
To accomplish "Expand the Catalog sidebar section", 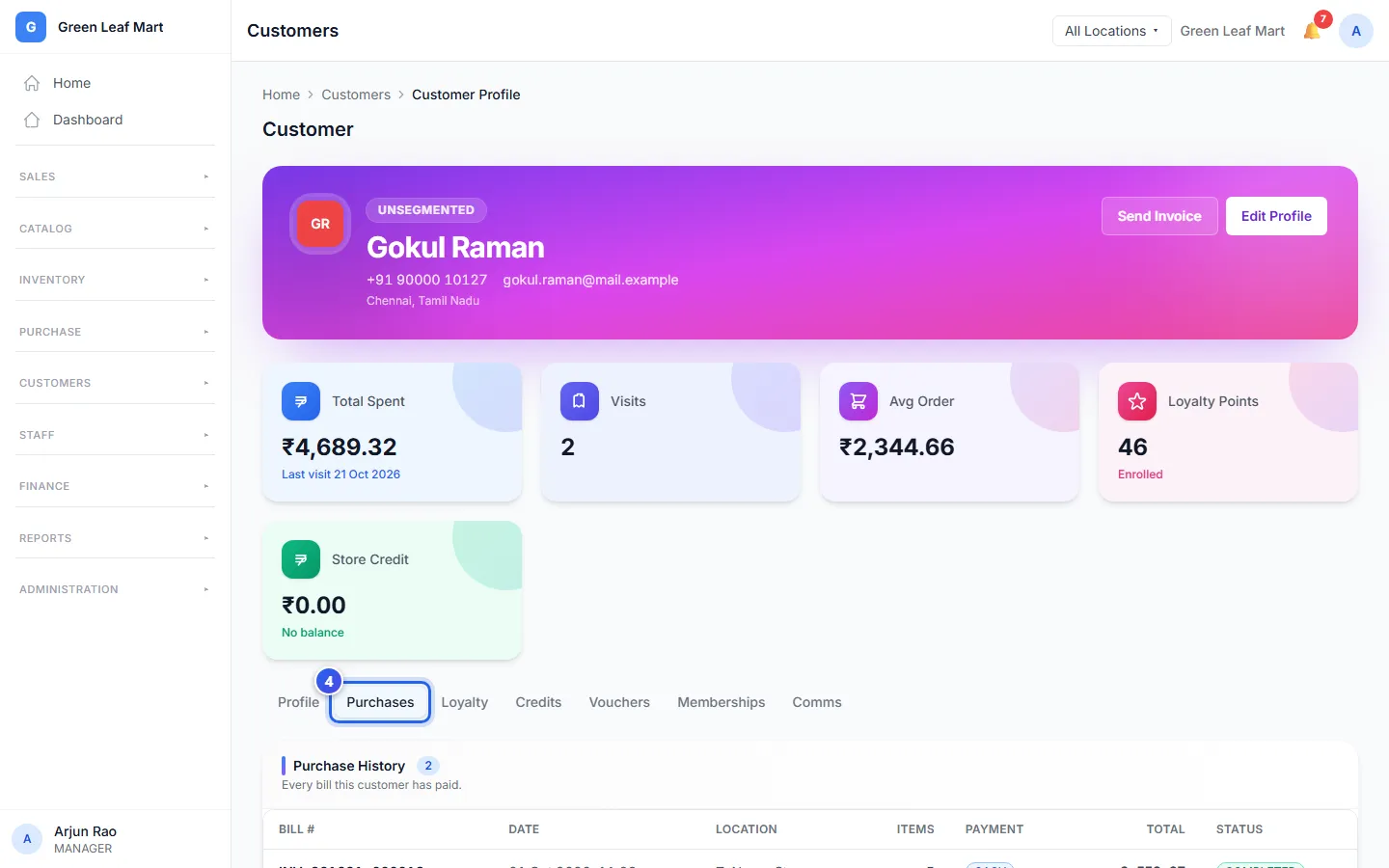I will point(115,229).
